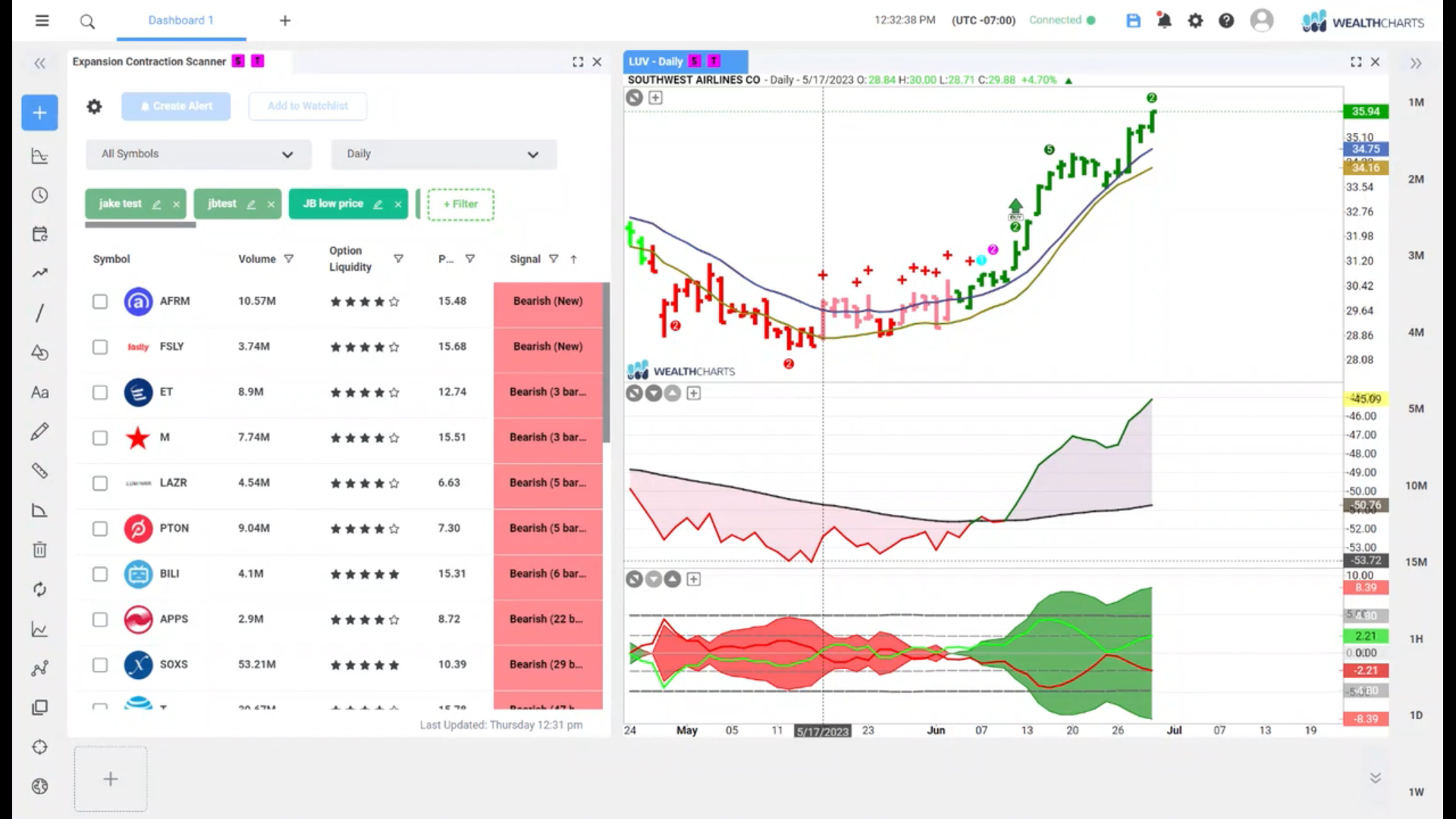Viewport: 1456px width, 819px height.
Task: Click the 35.94 current price label
Action: tap(1366, 111)
